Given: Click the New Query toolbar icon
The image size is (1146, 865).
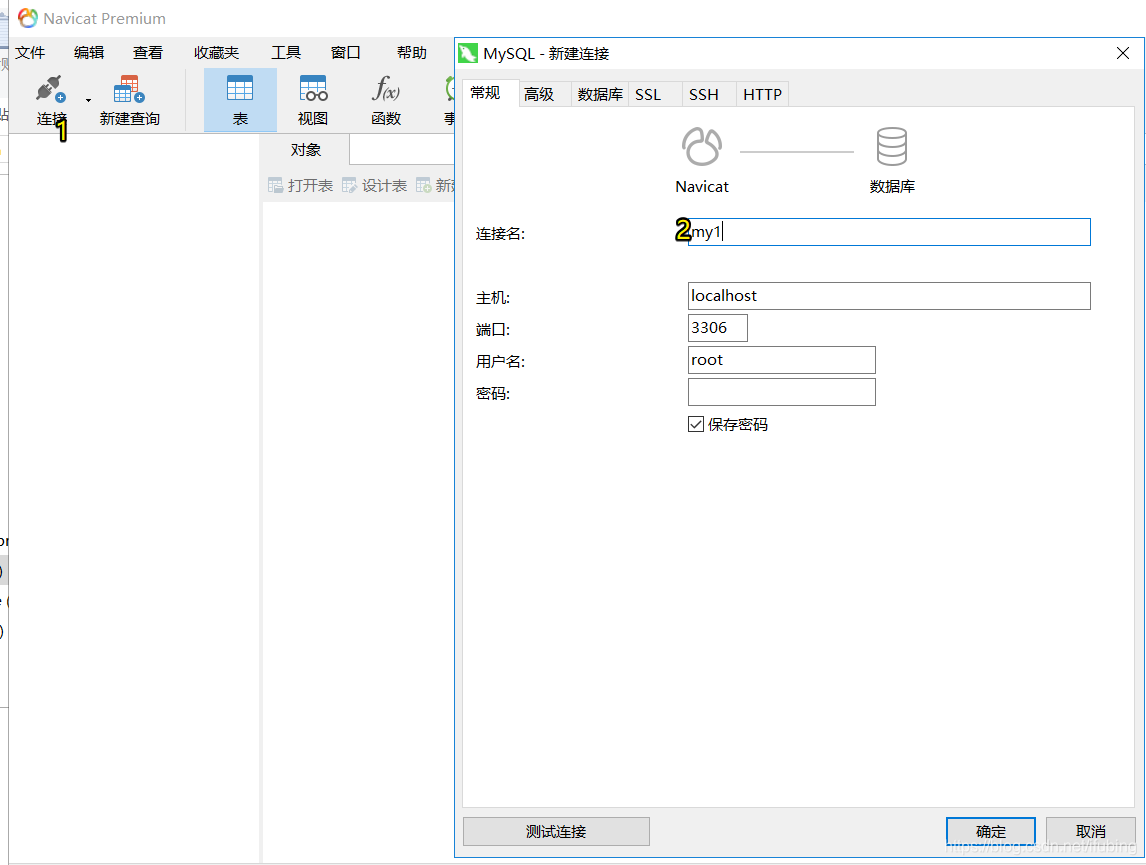Looking at the screenshot, I should (x=129, y=89).
